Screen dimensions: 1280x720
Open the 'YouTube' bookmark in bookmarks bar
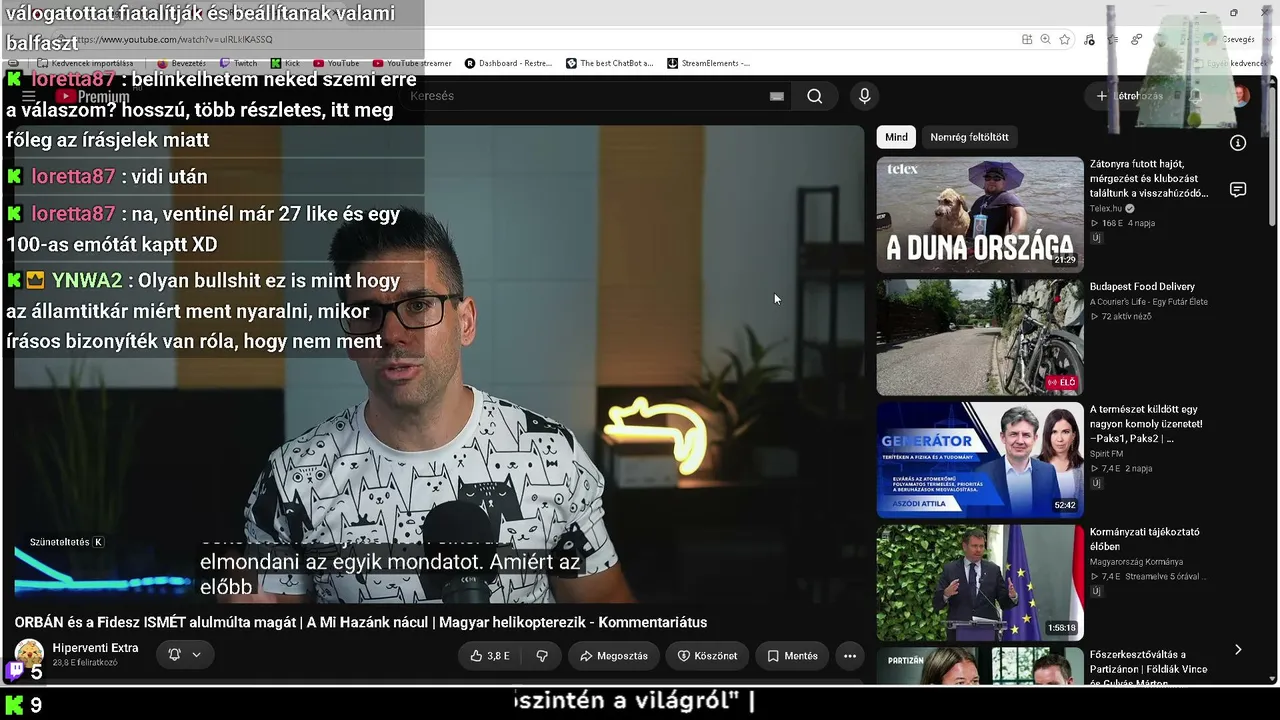(x=336, y=63)
